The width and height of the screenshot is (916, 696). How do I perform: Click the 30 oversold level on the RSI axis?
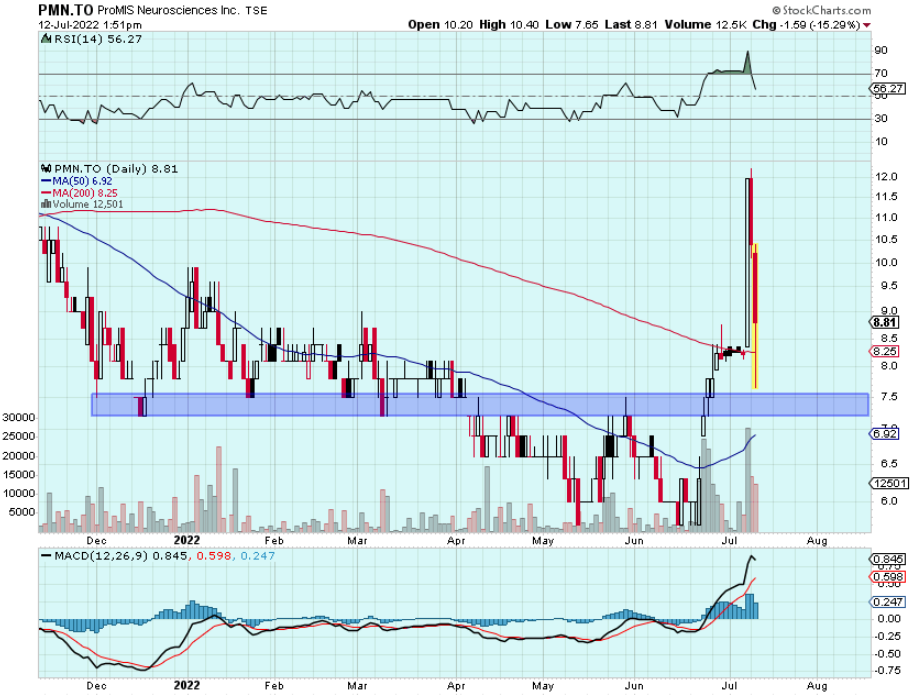881,119
